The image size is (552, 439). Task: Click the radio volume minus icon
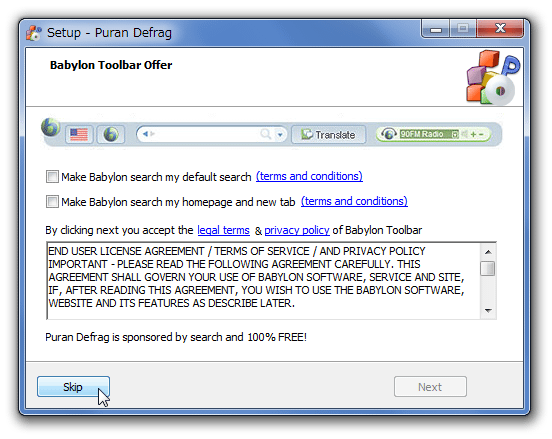click(481, 134)
